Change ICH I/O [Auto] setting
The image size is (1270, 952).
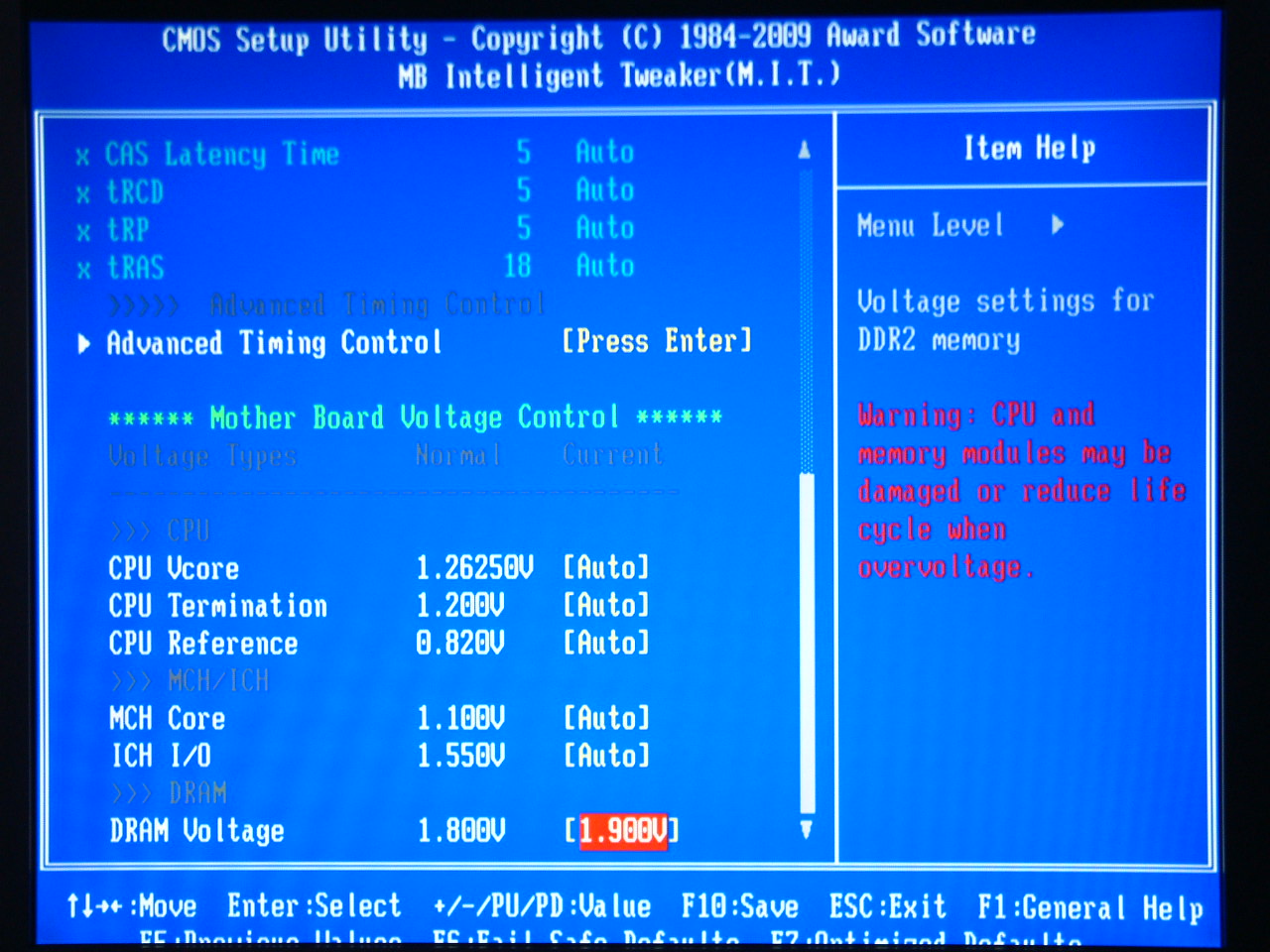pyautogui.click(x=606, y=756)
